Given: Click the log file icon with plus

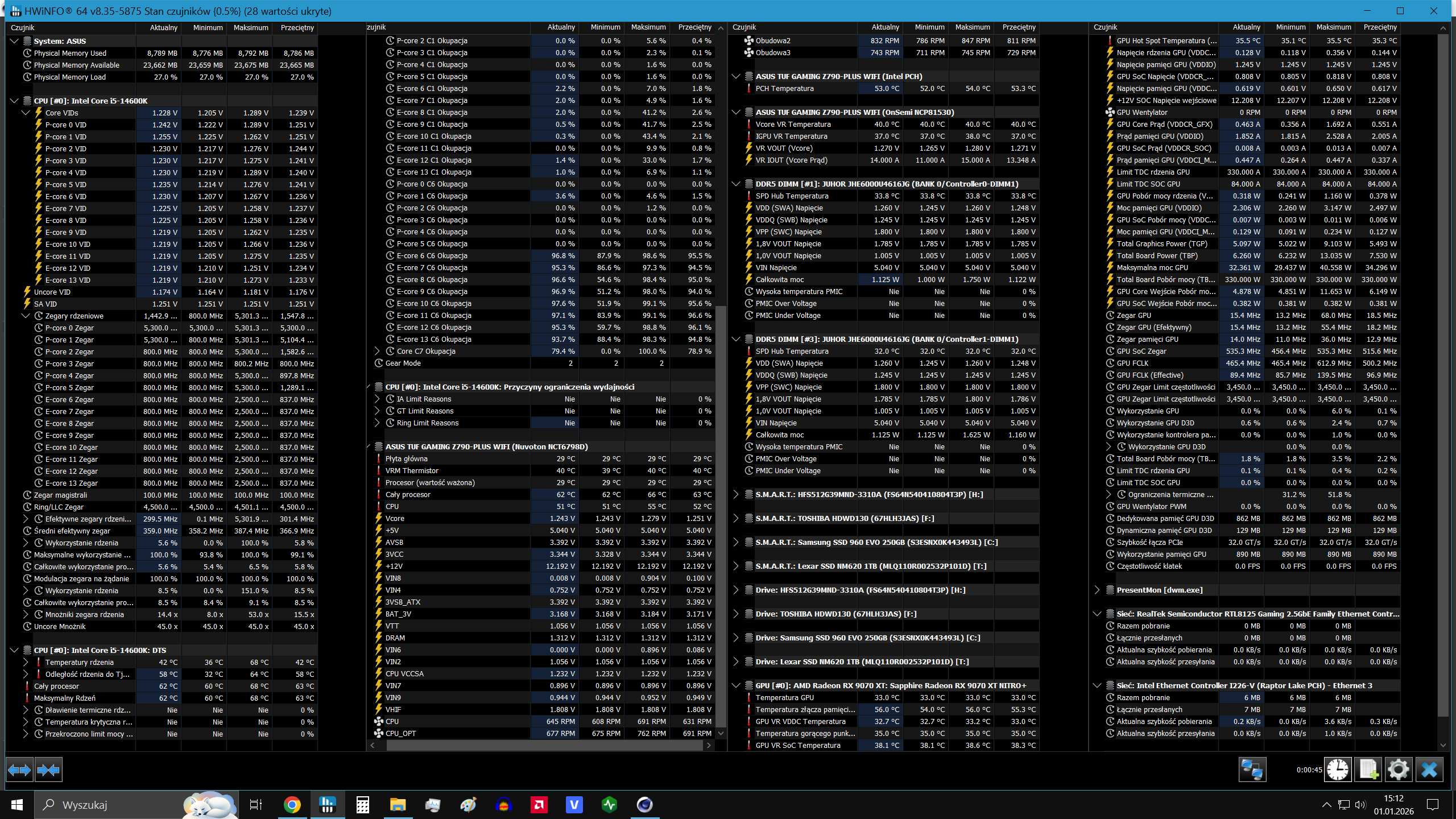Looking at the screenshot, I should tap(1368, 770).
